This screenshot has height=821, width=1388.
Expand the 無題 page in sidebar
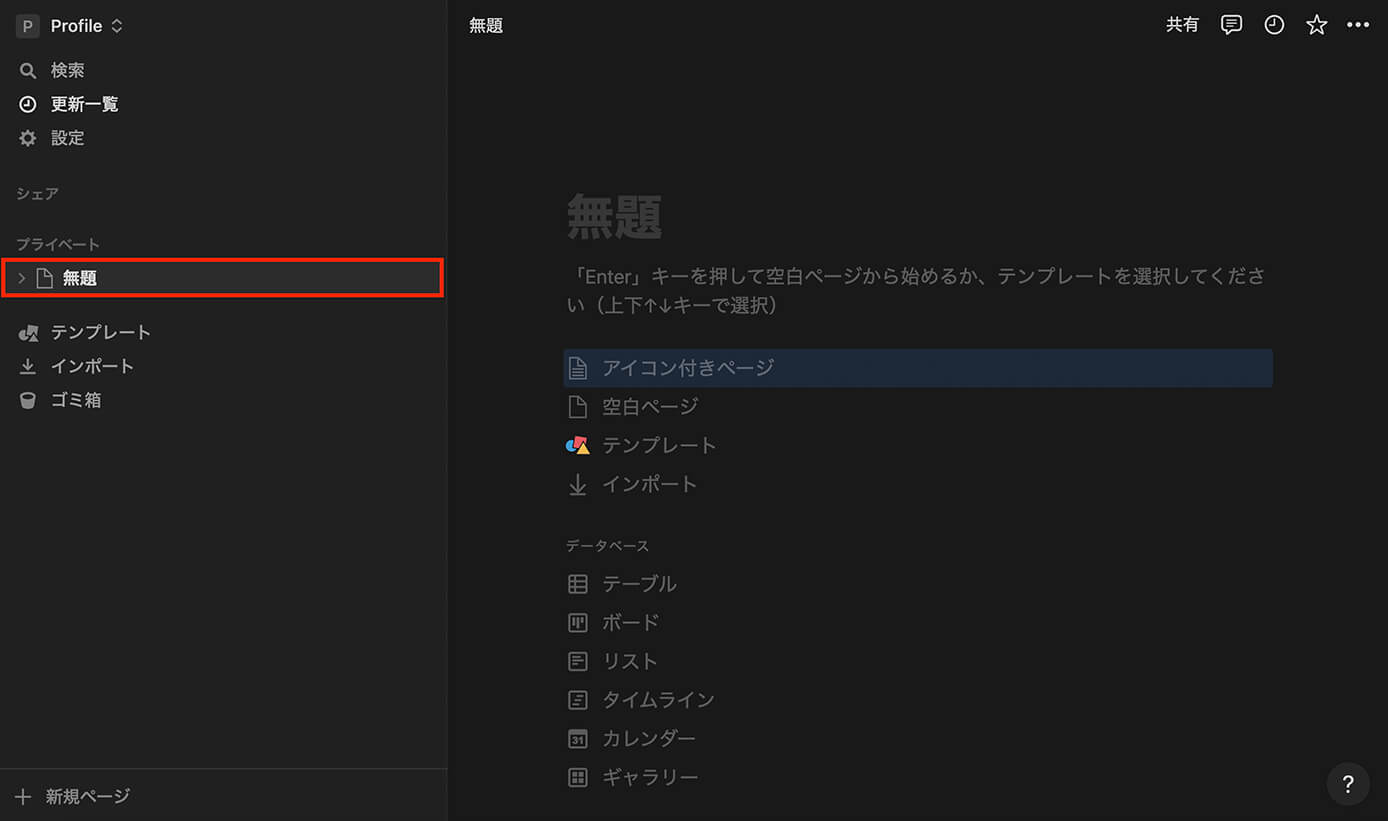point(22,278)
